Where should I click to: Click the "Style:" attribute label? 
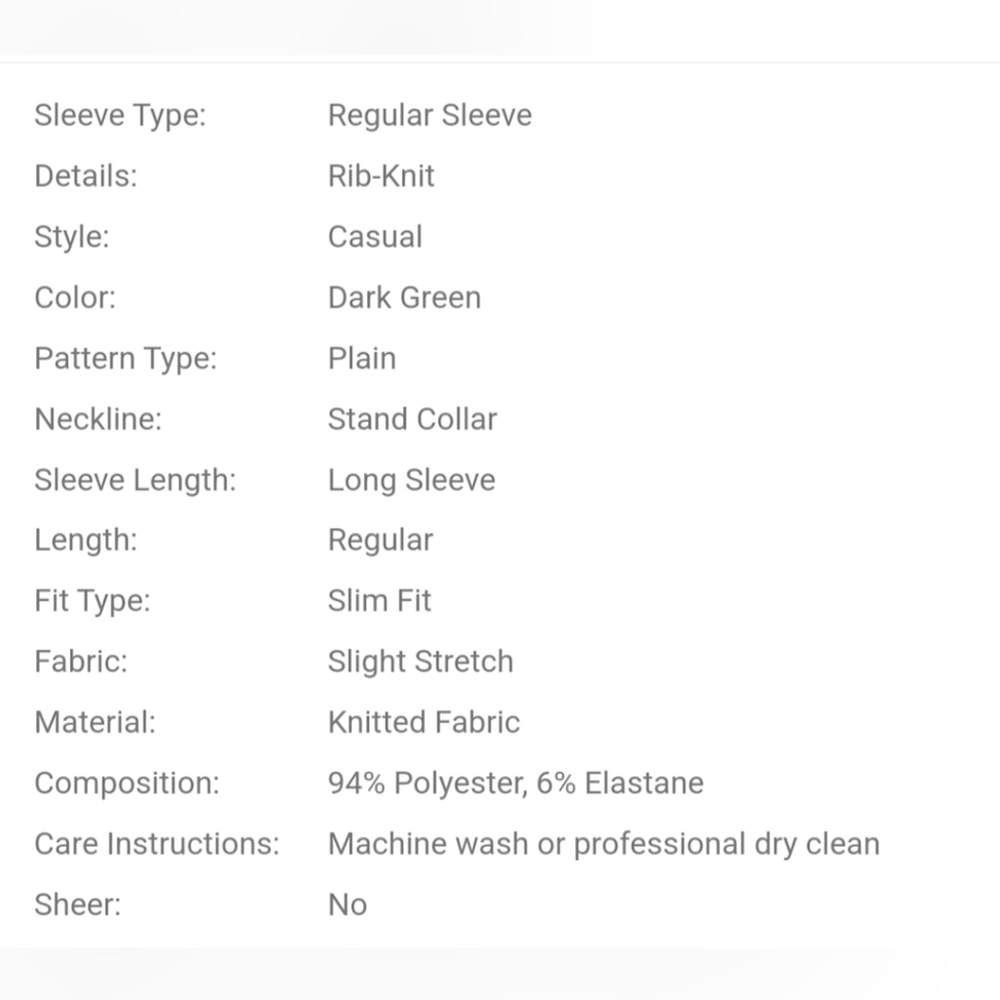[x=72, y=237]
